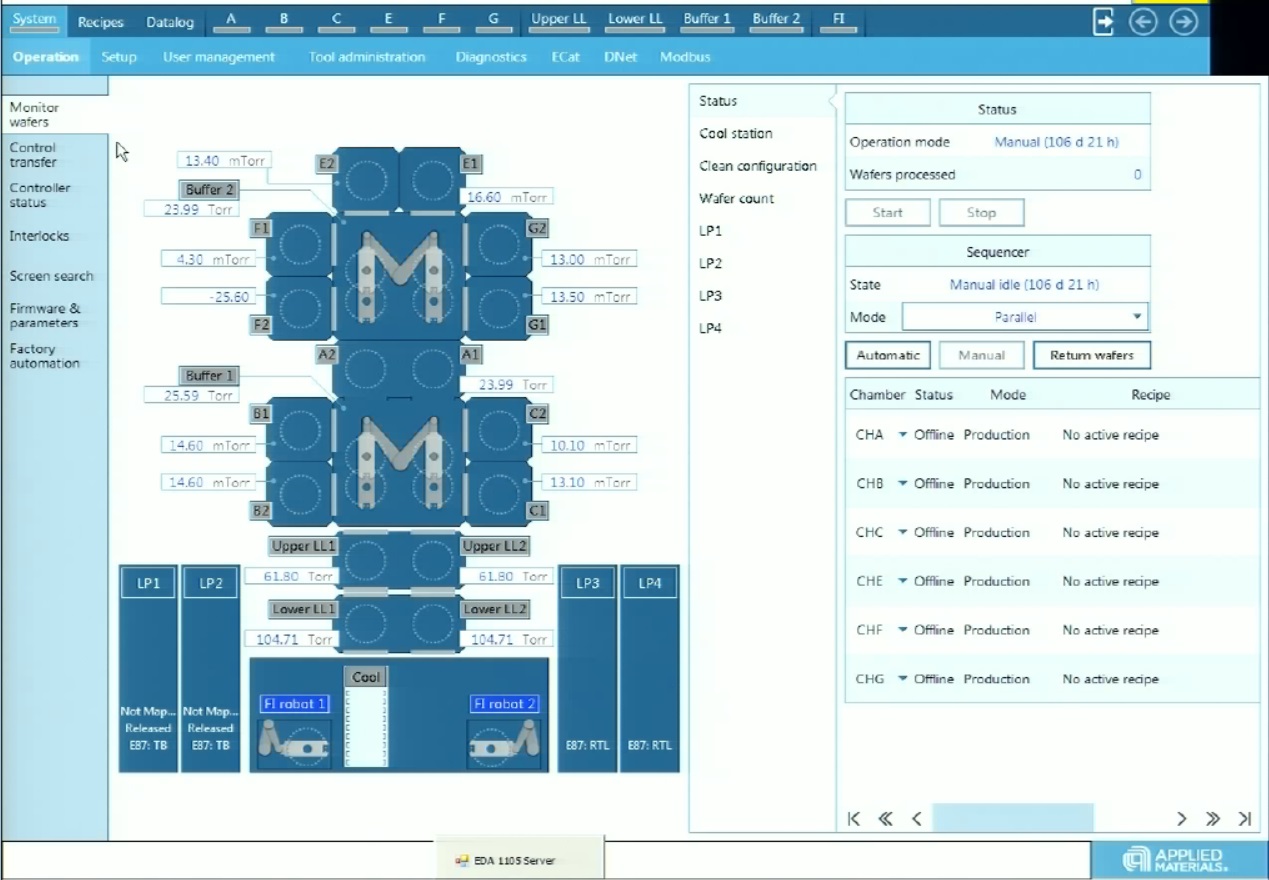The height and width of the screenshot is (880, 1269).
Task: Click the double-right fast forward arrow
Action: [1213, 819]
